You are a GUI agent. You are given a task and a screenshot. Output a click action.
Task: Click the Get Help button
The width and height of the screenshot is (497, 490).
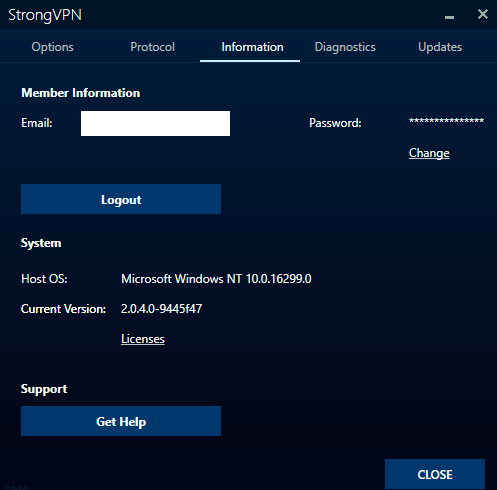click(121, 421)
